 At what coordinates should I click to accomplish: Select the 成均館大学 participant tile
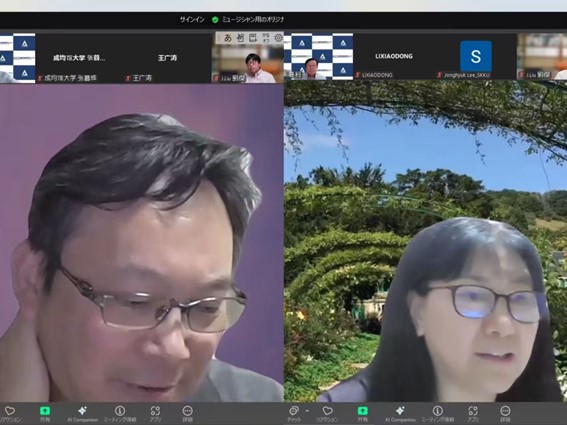(x=79, y=58)
